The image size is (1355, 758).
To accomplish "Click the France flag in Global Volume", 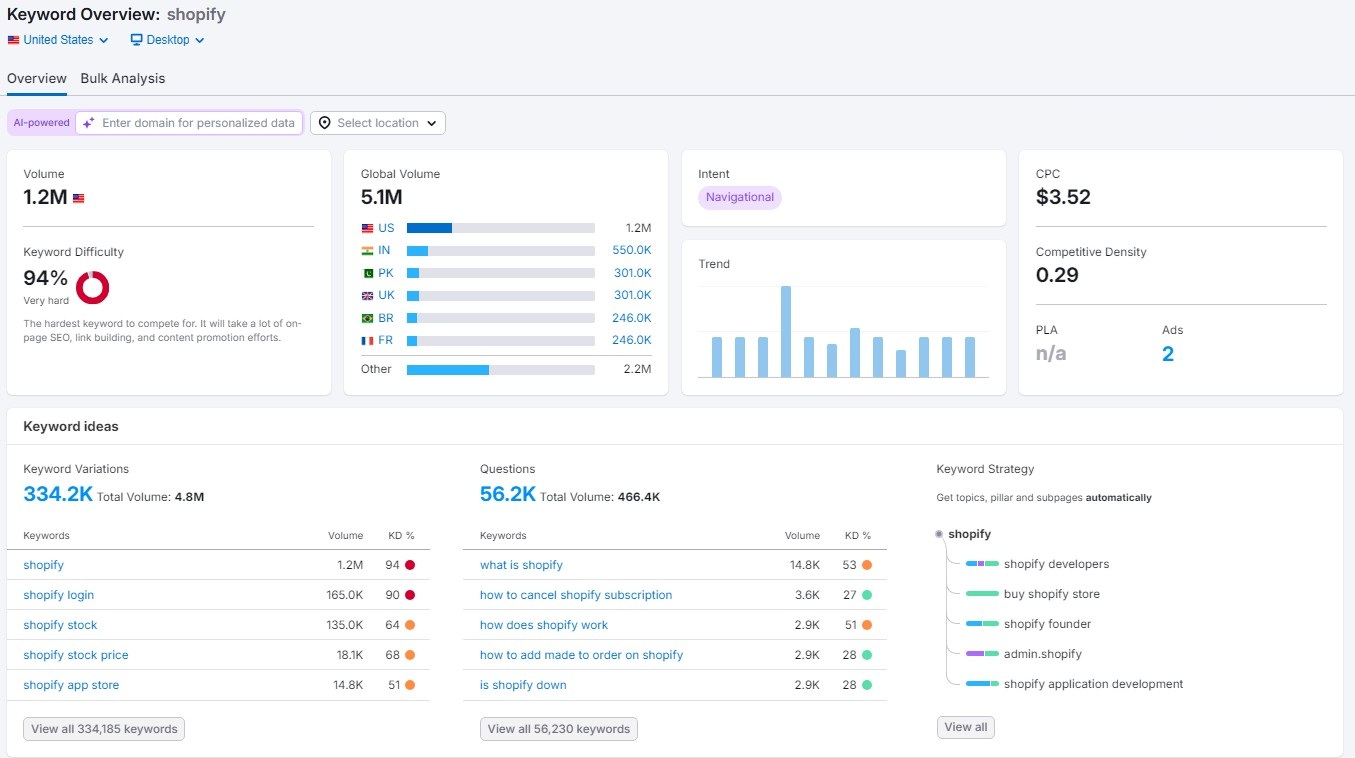I will [367, 340].
